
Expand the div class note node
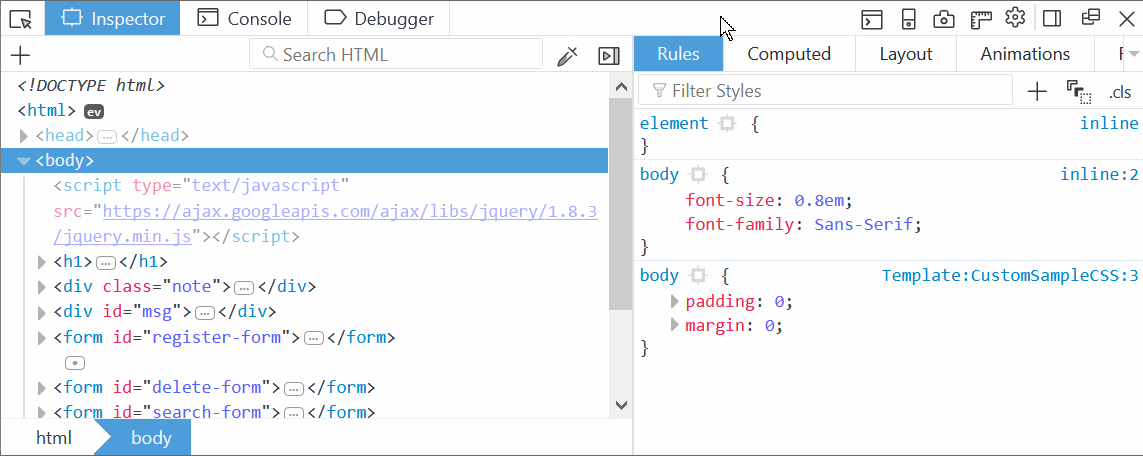tap(42, 287)
